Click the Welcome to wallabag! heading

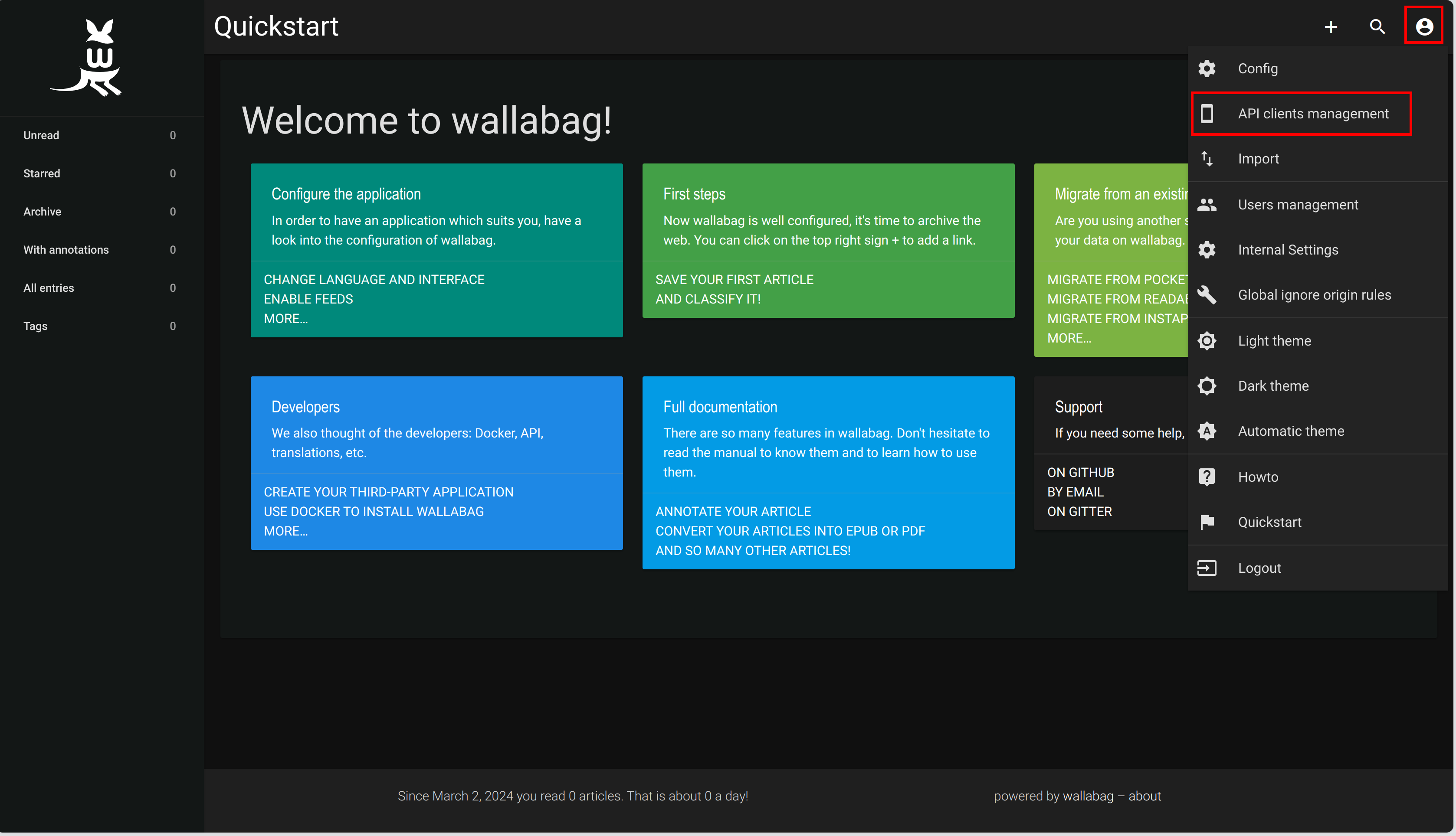427,121
